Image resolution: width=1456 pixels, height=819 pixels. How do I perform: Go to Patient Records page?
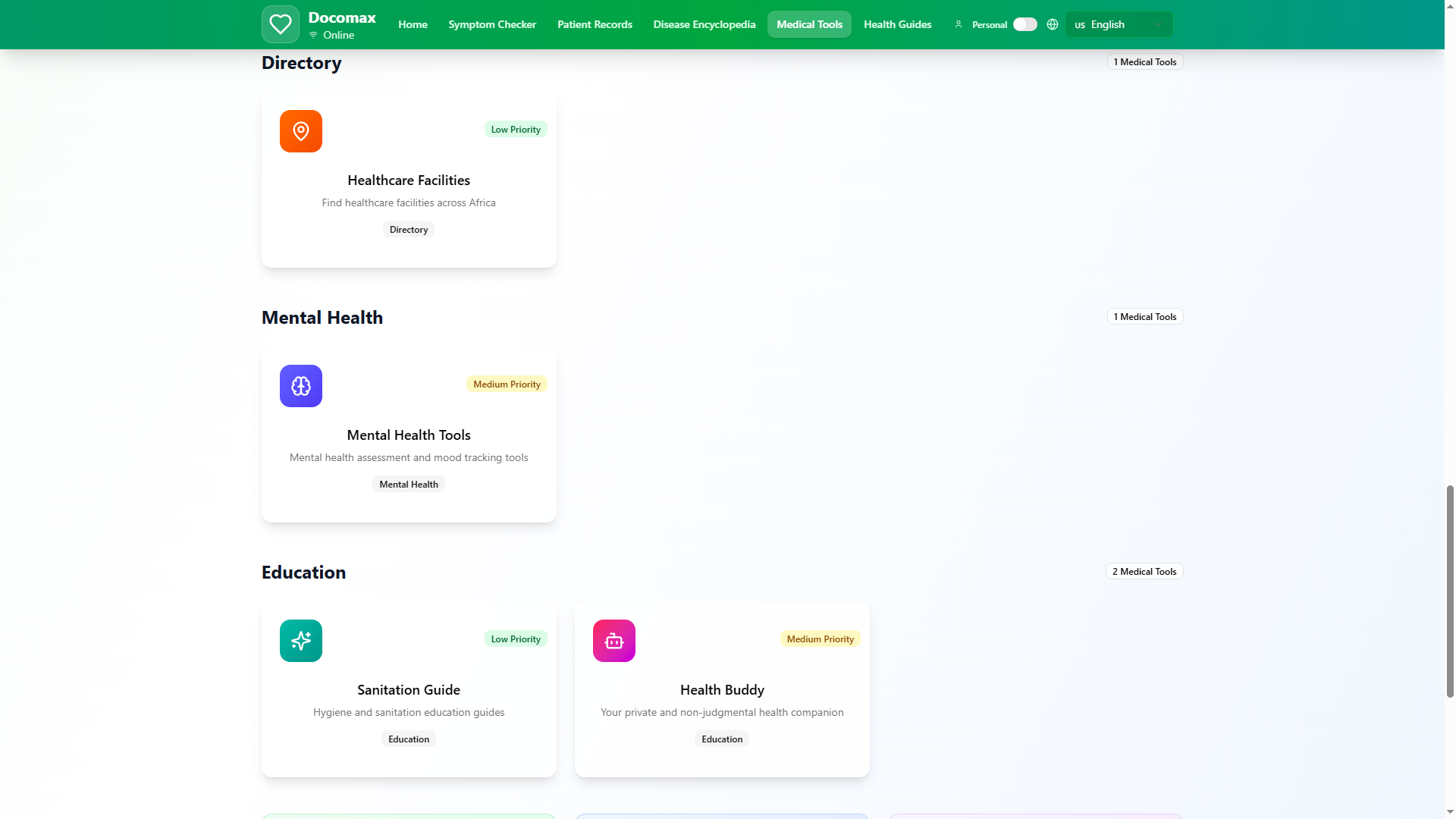(595, 24)
